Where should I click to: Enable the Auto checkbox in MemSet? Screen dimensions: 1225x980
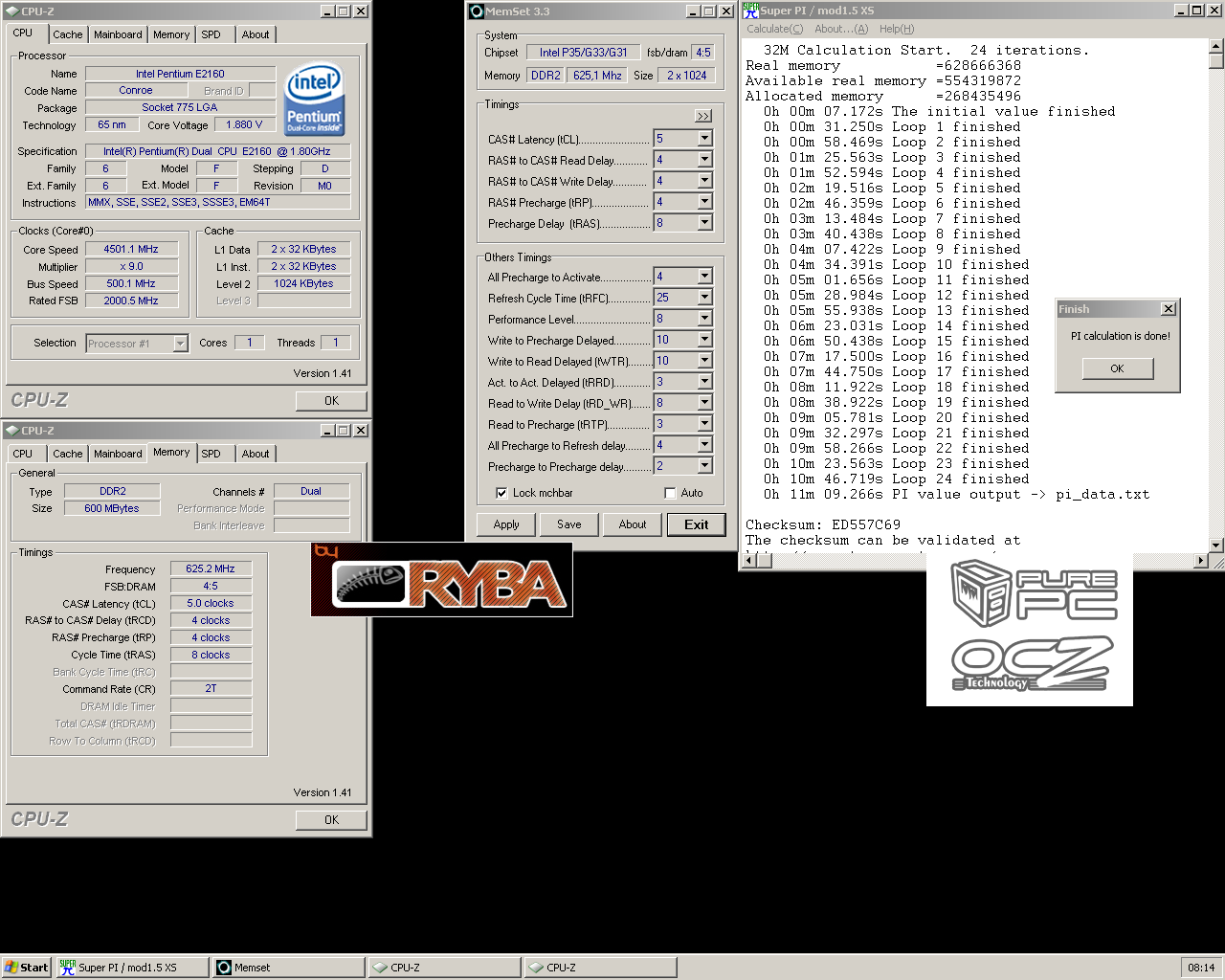tap(670, 493)
